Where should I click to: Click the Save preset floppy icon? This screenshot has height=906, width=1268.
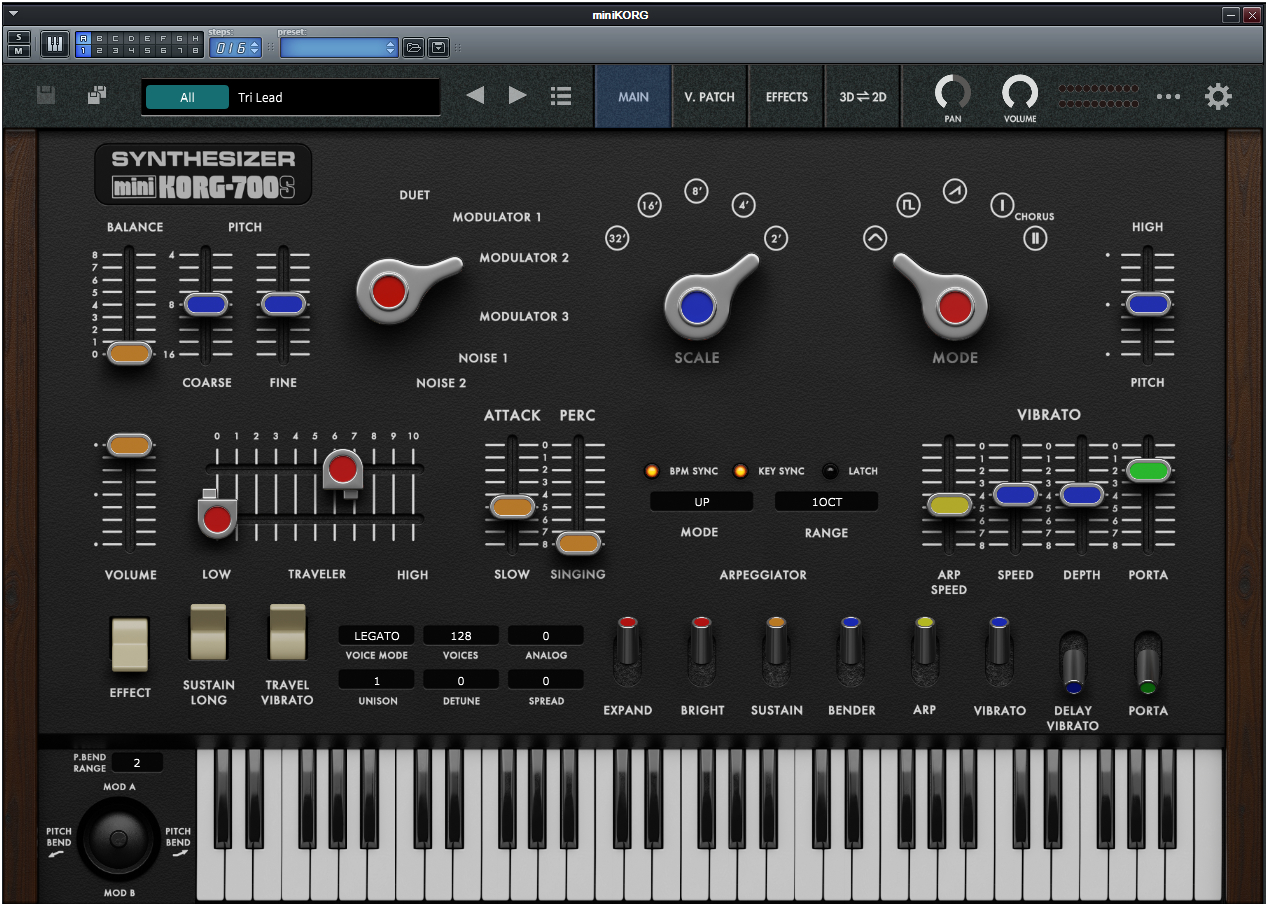coord(46,96)
